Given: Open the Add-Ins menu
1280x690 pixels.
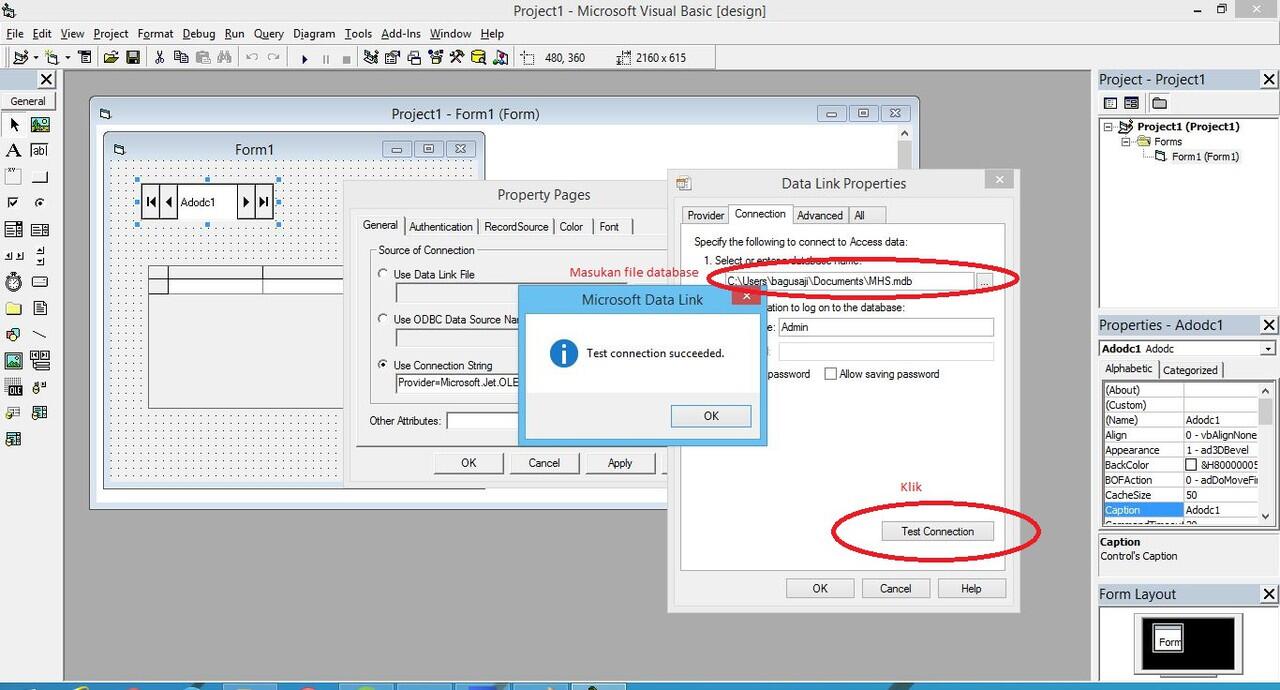Looking at the screenshot, I should 400,33.
